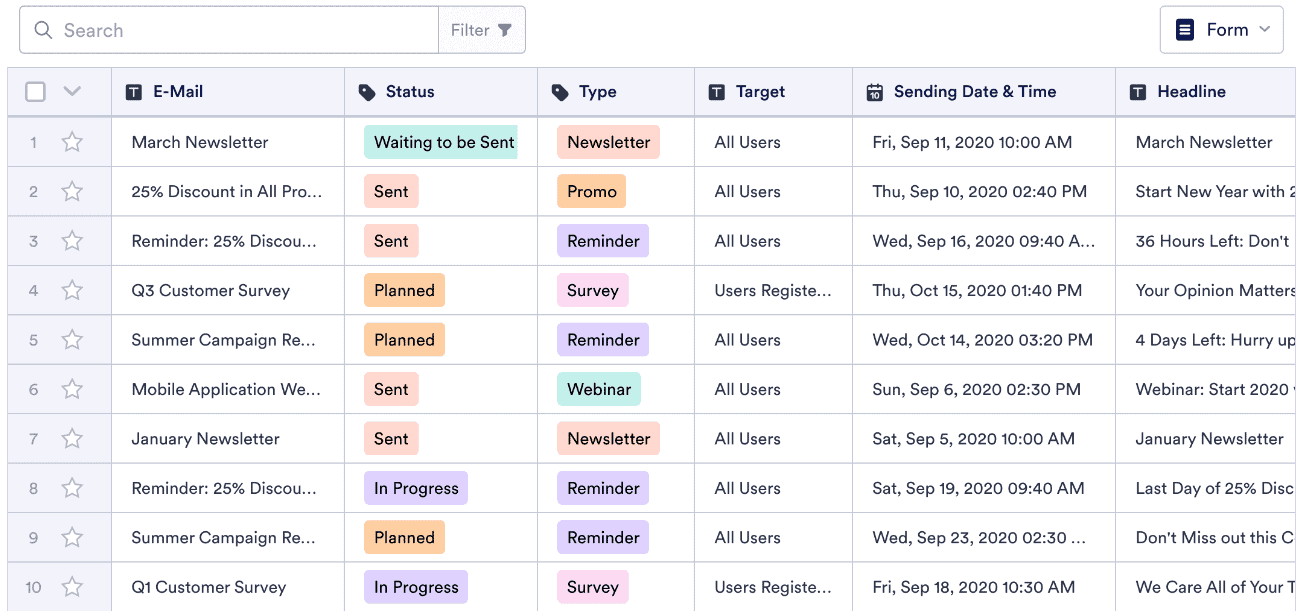
Task: Click the text icon in E-Mail header
Action: (134, 92)
